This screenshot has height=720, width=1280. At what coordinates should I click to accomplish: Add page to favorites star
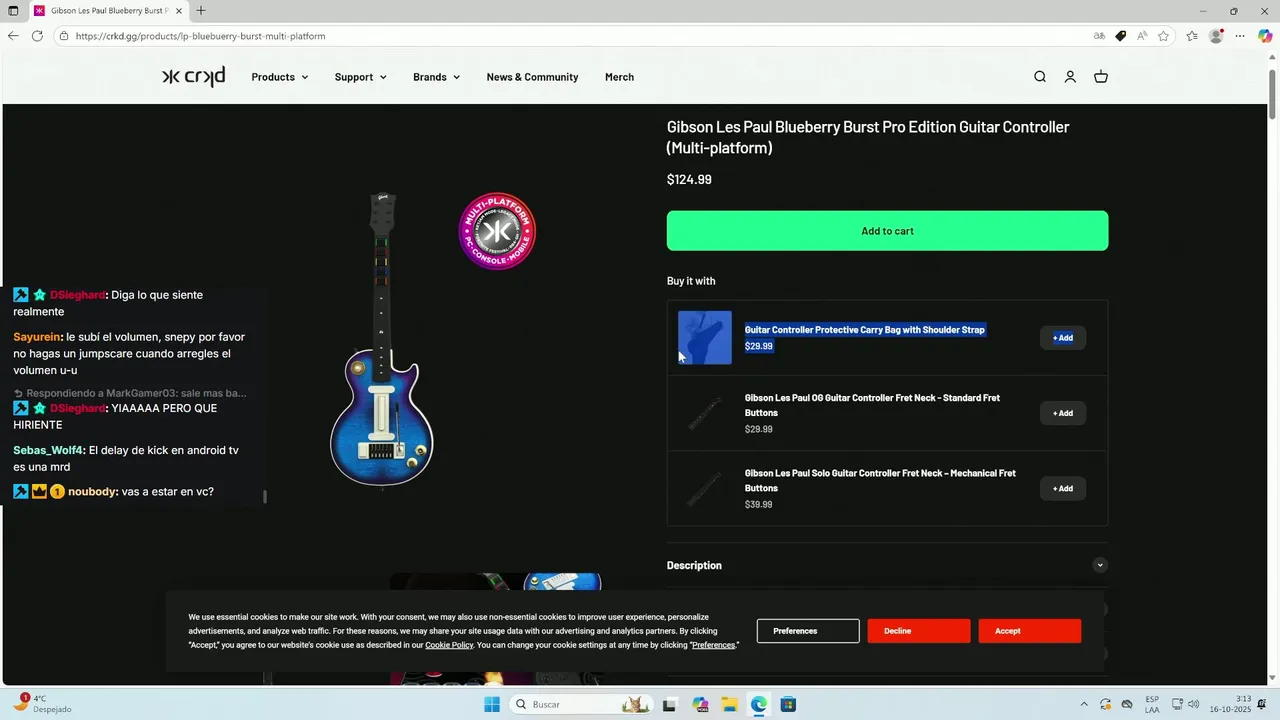coord(1164,36)
